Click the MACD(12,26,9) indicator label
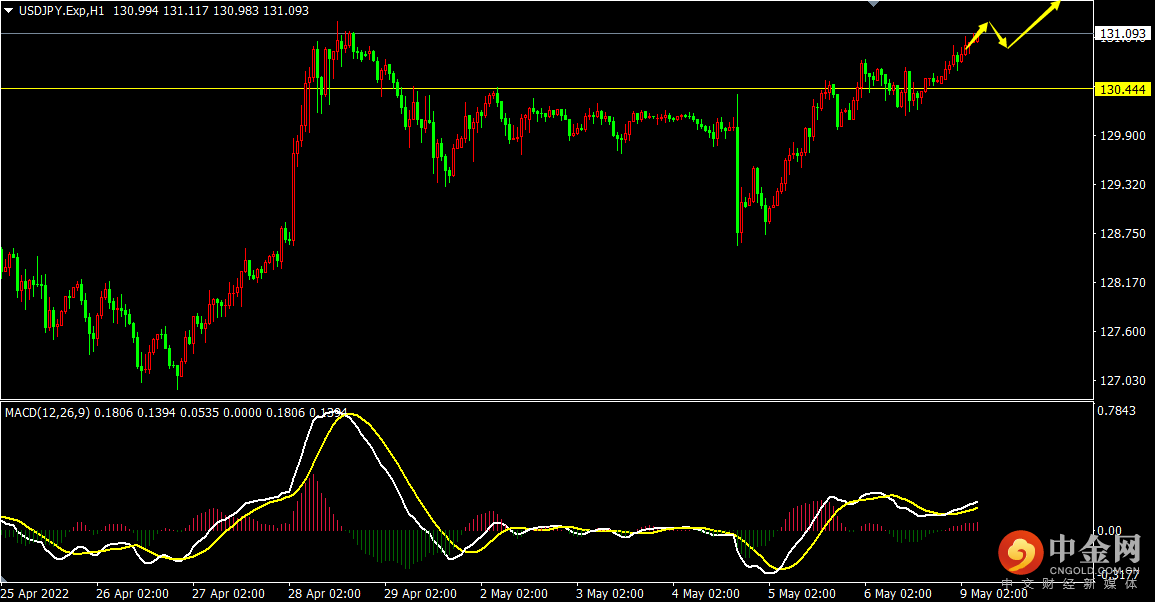Viewport: 1155px width, 602px height. [48, 413]
